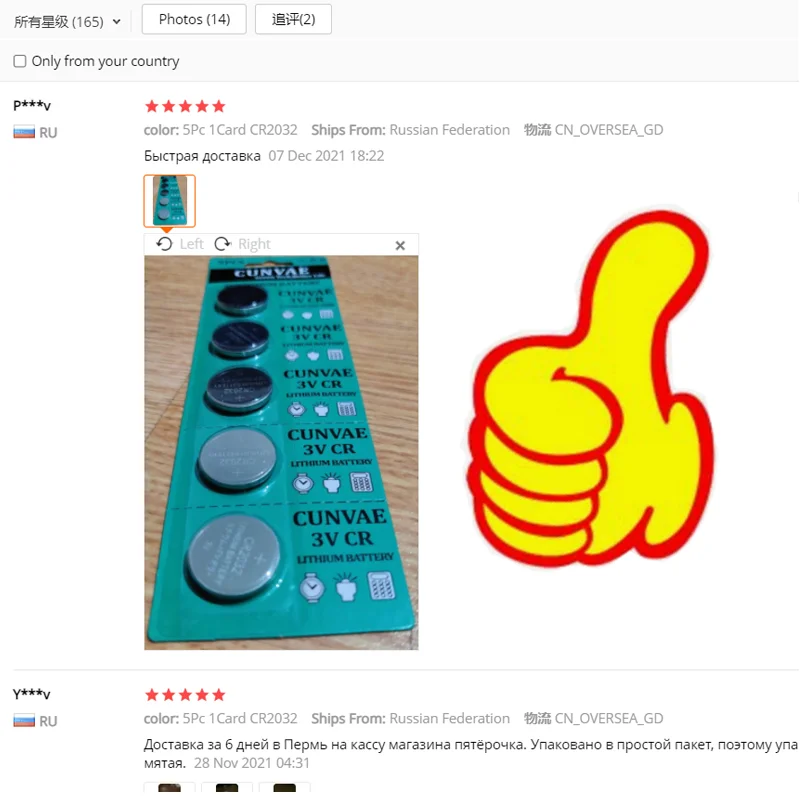Open the all star ratings (165) dropdown
The height and width of the screenshot is (800, 800).
(x=67, y=21)
